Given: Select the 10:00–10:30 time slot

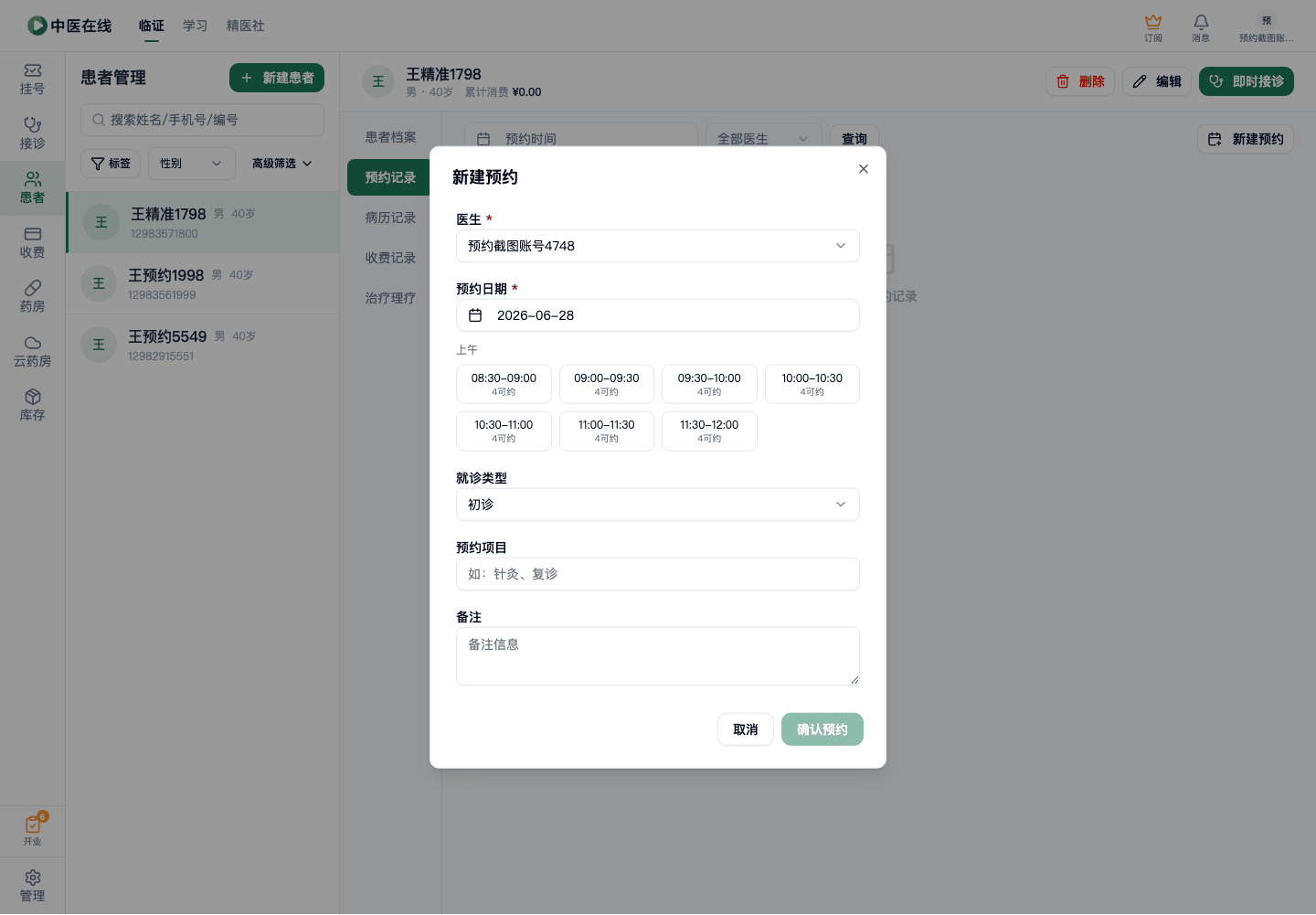Looking at the screenshot, I should click(x=812, y=384).
